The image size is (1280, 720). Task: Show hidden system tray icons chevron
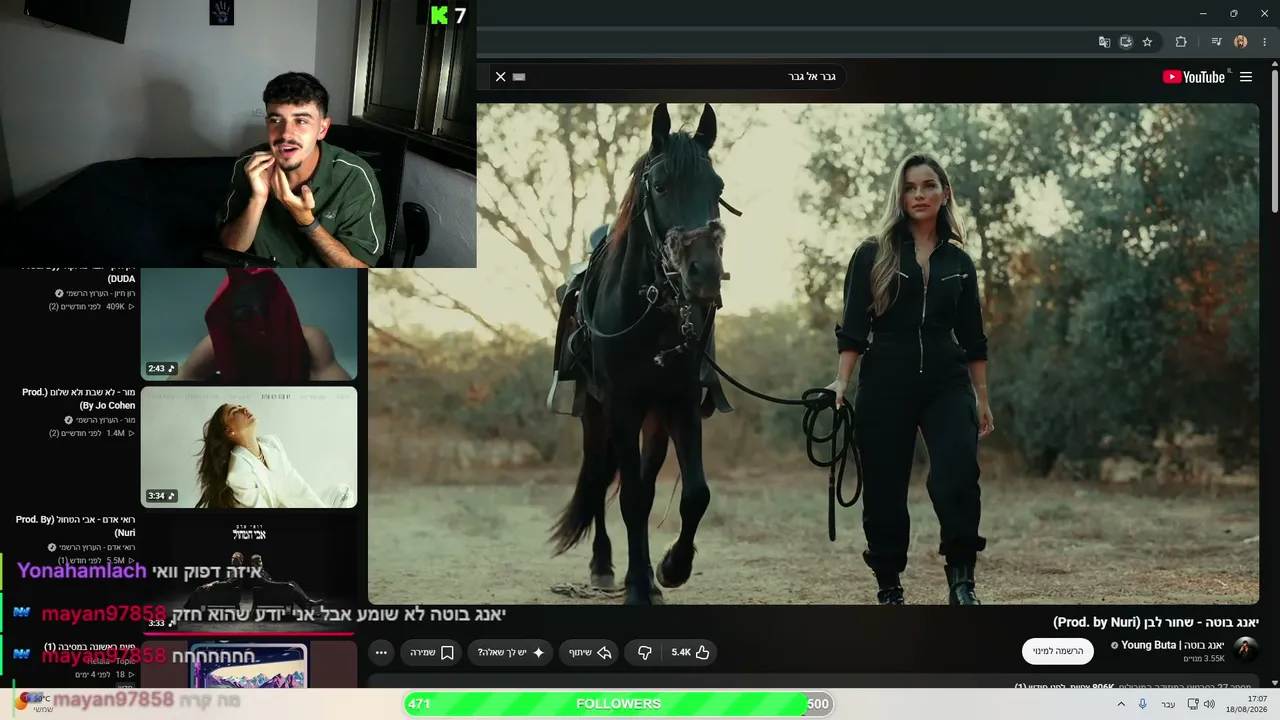[x=1121, y=704]
